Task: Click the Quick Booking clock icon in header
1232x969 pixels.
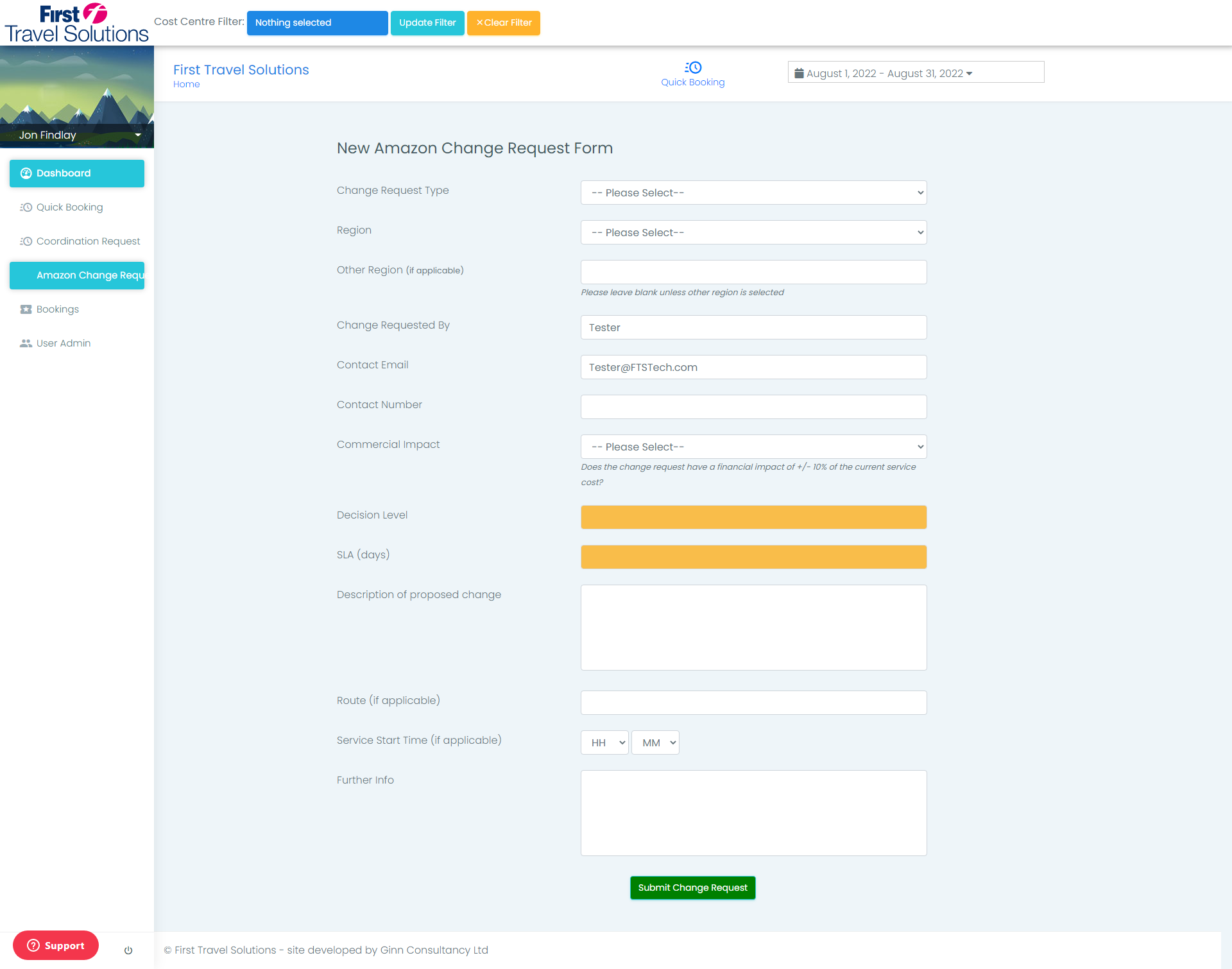Action: [693, 67]
